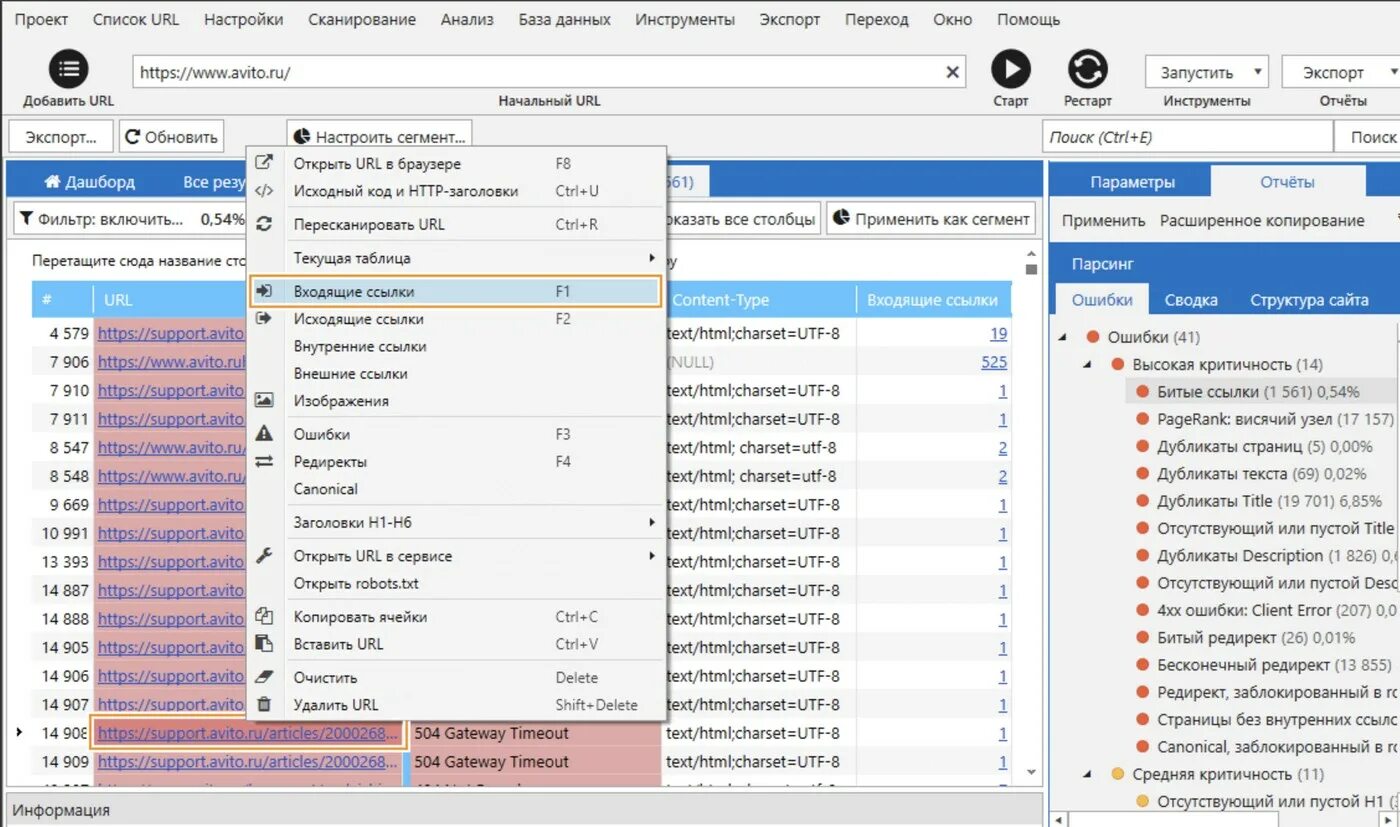Click the Применить button in reports panel

point(1103,220)
